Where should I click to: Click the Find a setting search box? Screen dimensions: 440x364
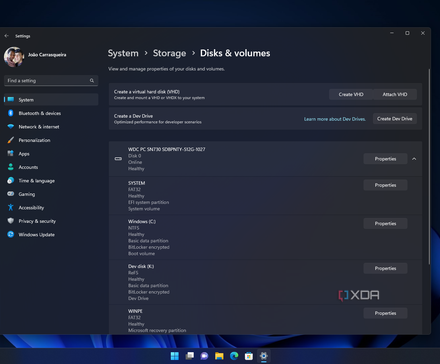(x=51, y=81)
